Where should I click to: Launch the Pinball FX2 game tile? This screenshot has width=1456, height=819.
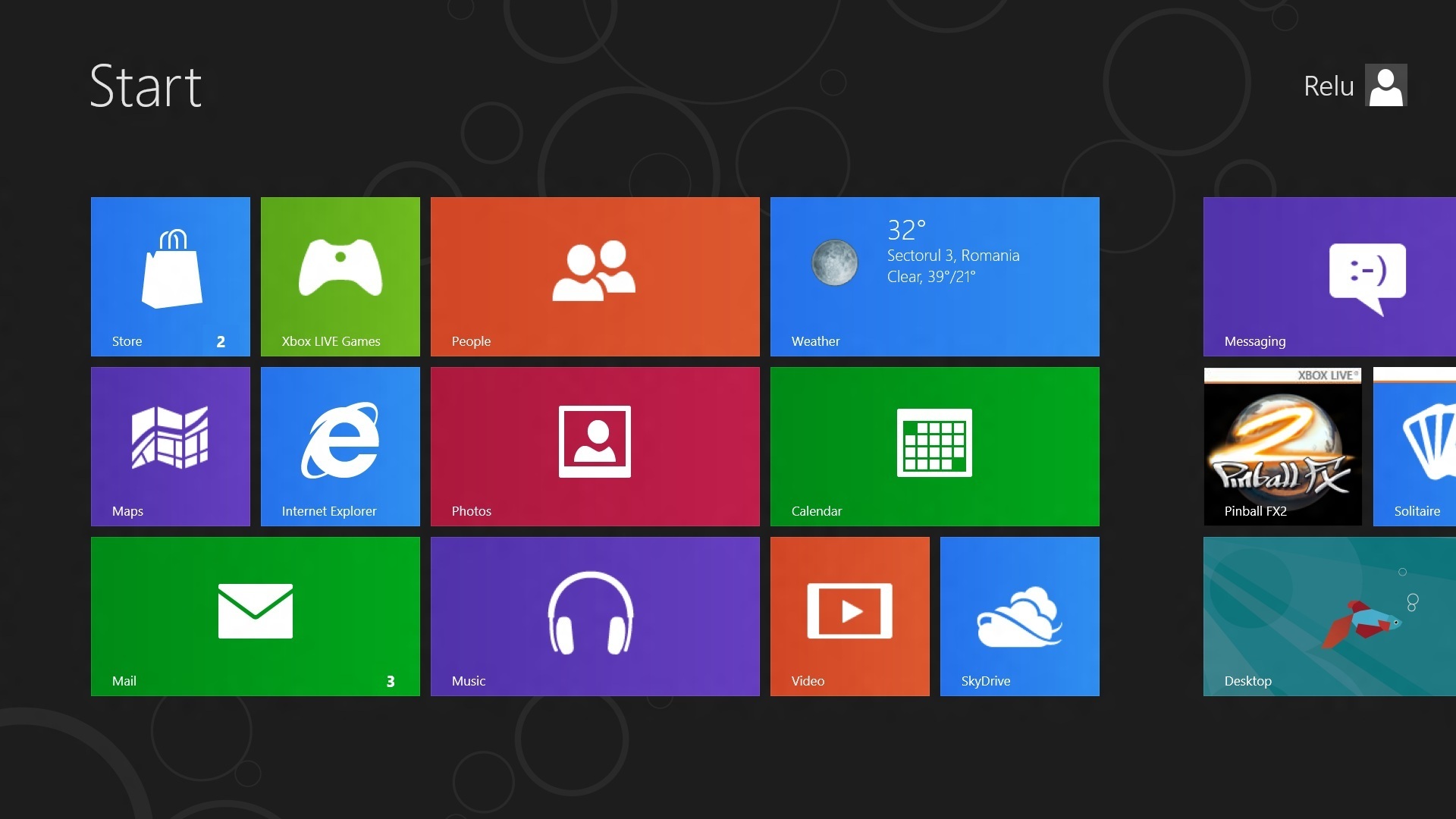[1283, 447]
